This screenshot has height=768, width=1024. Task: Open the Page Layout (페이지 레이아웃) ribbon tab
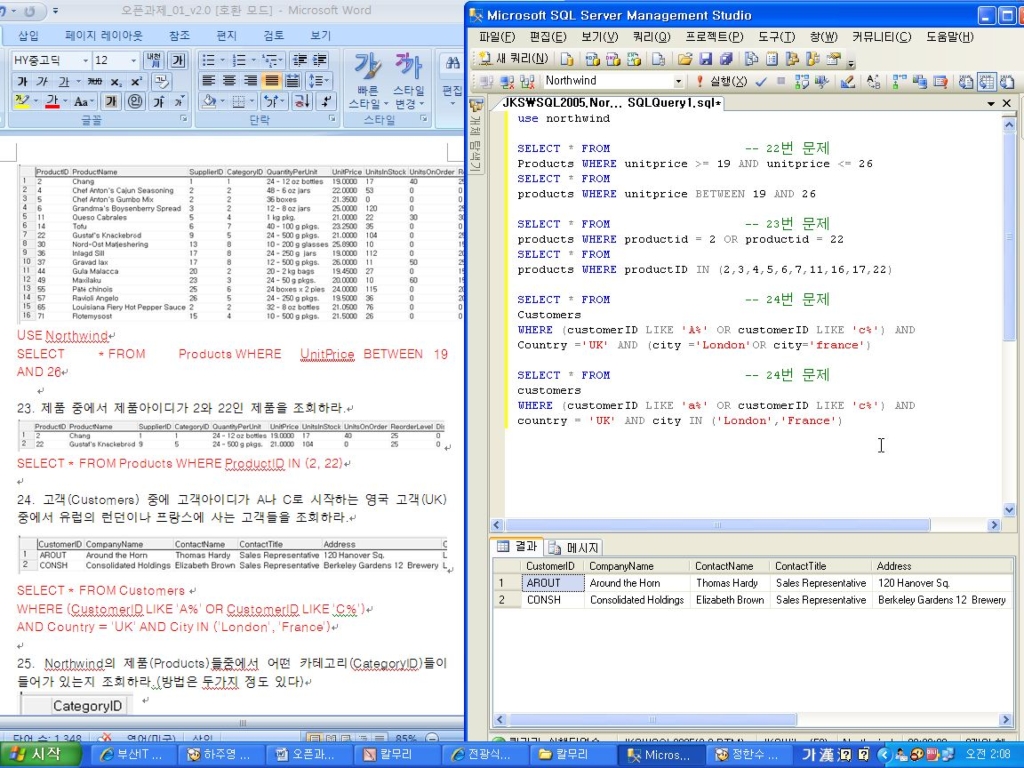point(103,36)
